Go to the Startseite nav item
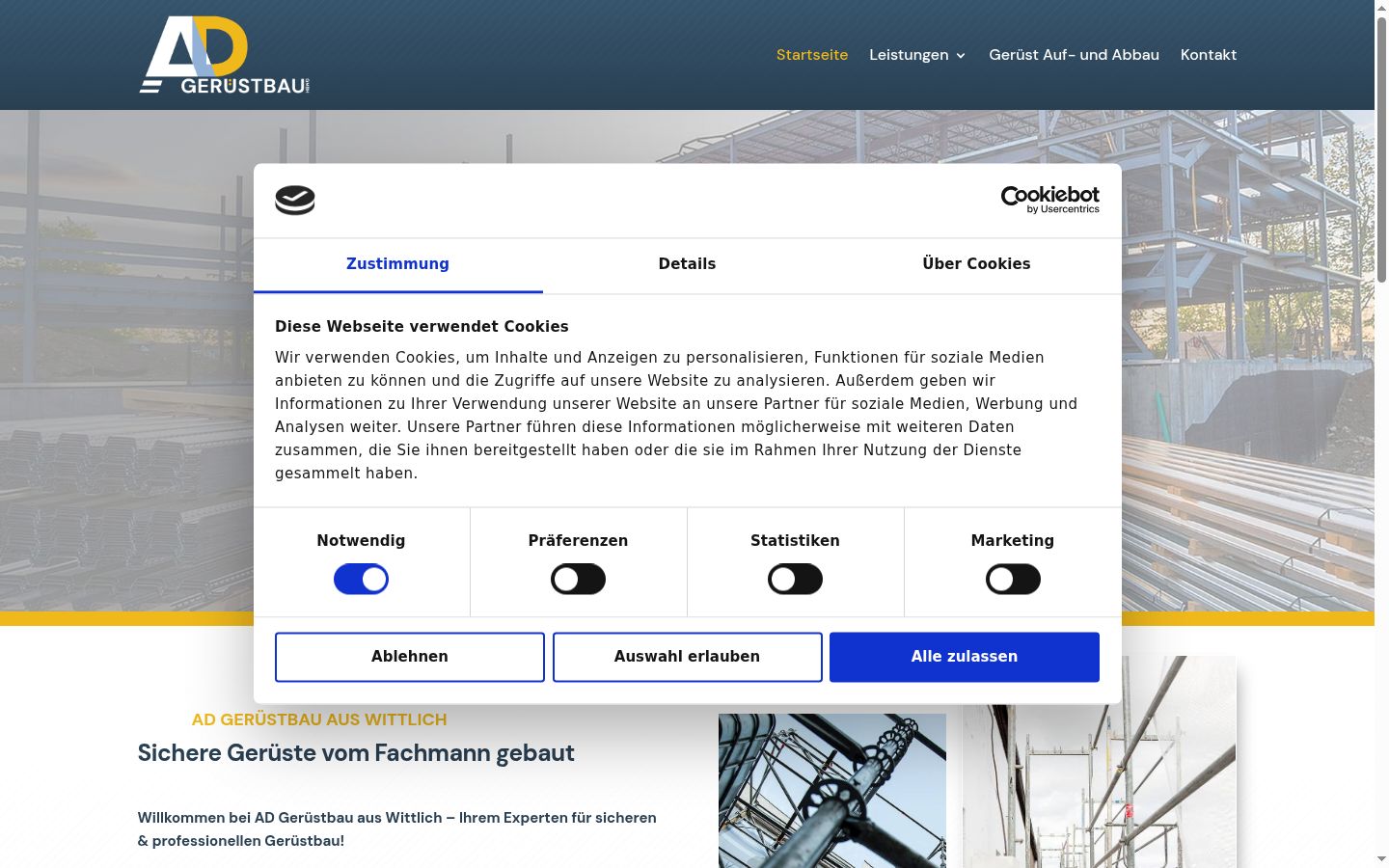 [812, 55]
